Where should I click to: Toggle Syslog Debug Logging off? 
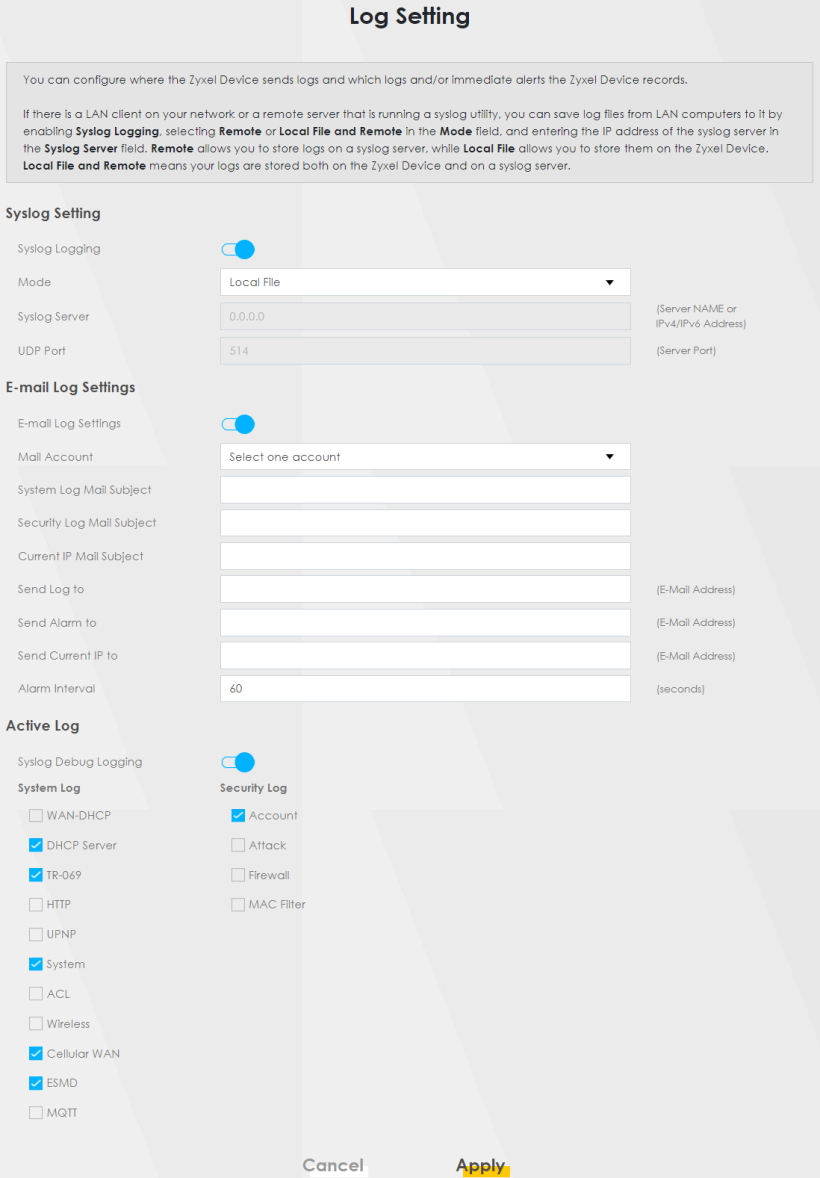pyautogui.click(x=238, y=762)
